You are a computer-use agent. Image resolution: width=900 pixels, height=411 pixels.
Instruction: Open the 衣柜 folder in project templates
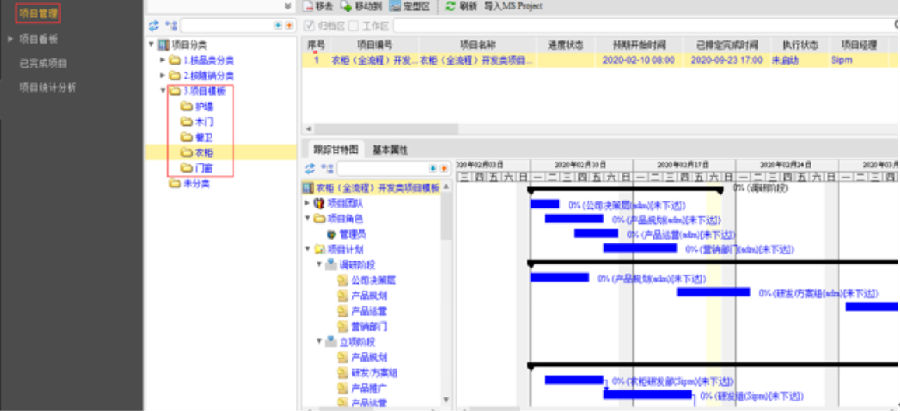[x=187, y=153]
